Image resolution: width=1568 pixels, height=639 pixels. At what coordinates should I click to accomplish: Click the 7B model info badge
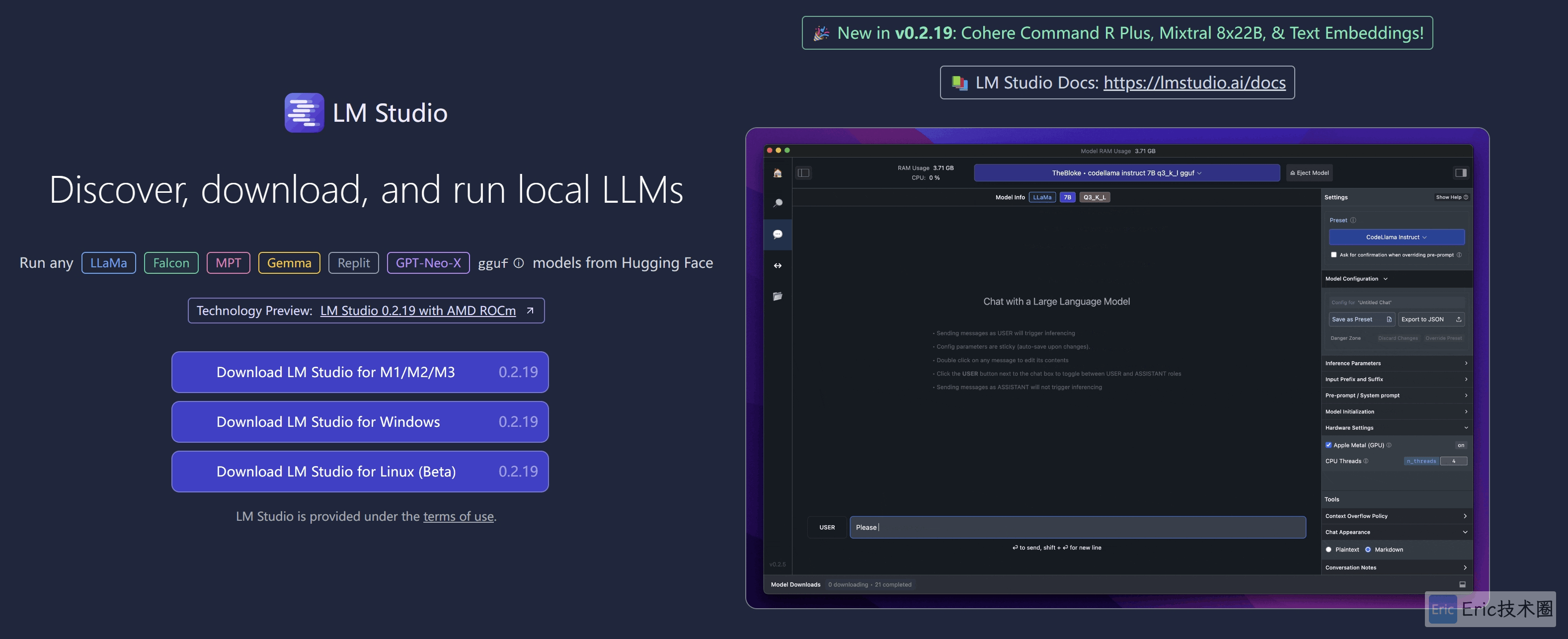tap(1067, 197)
